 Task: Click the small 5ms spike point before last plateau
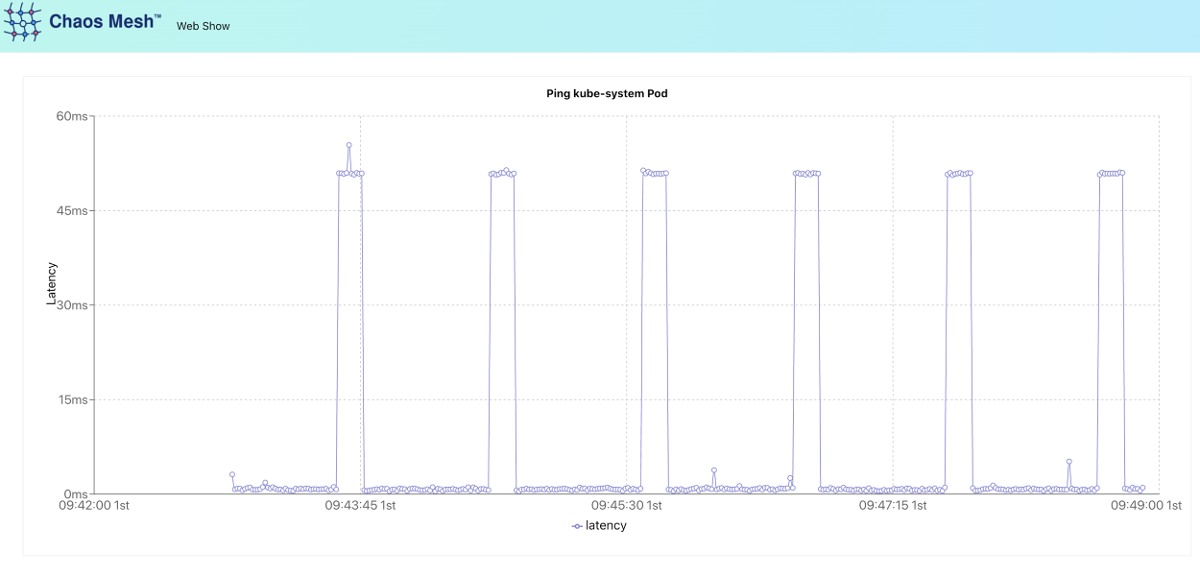1069,462
